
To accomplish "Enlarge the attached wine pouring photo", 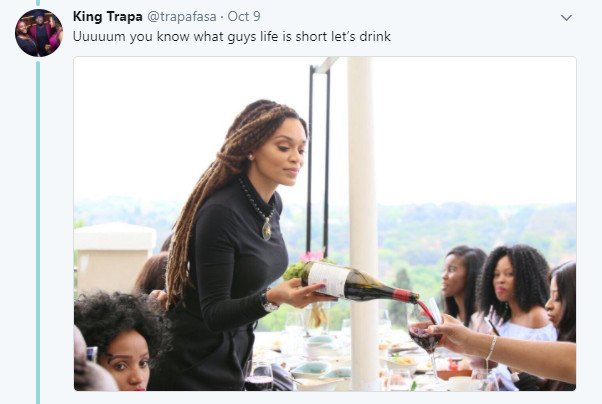I will pos(325,224).
